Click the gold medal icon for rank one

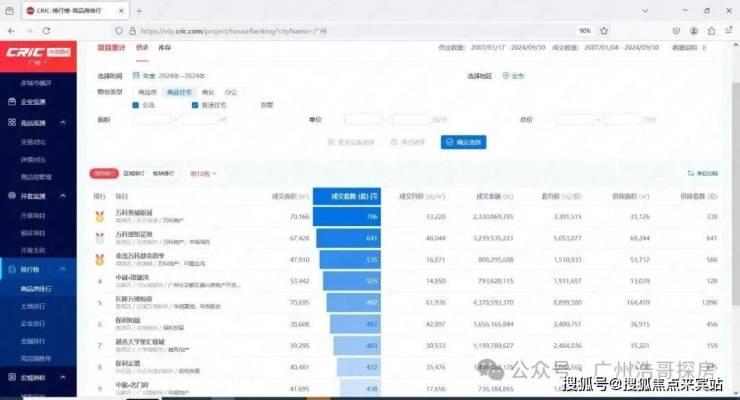(x=99, y=215)
